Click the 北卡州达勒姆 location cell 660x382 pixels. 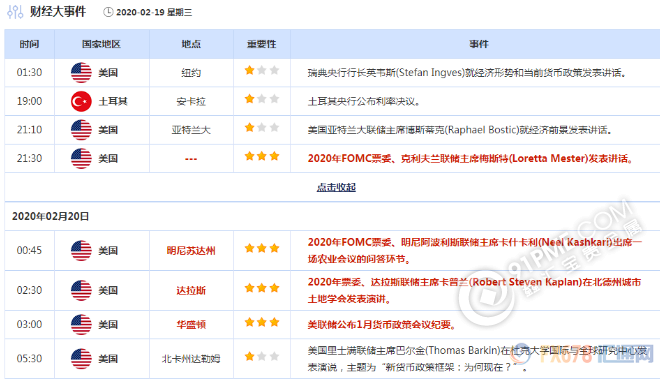pos(191,359)
